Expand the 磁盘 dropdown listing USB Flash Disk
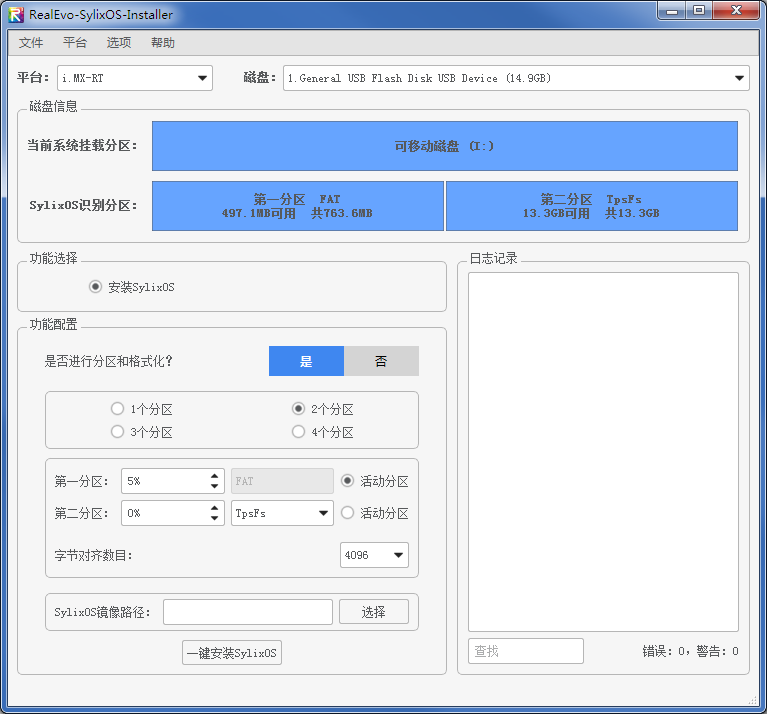The height and width of the screenshot is (714, 767). [x=516, y=78]
